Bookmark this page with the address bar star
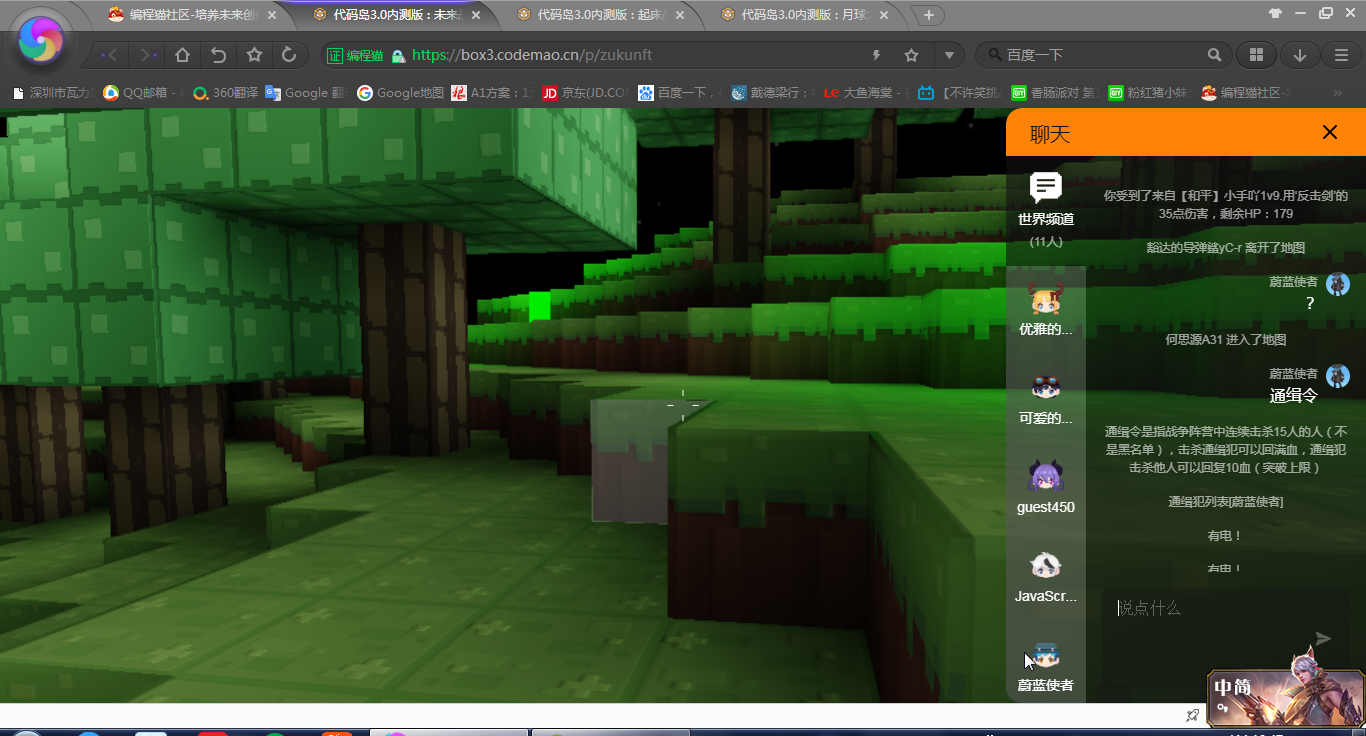The height and width of the screenshot is (736, 1366). [911, 55]
